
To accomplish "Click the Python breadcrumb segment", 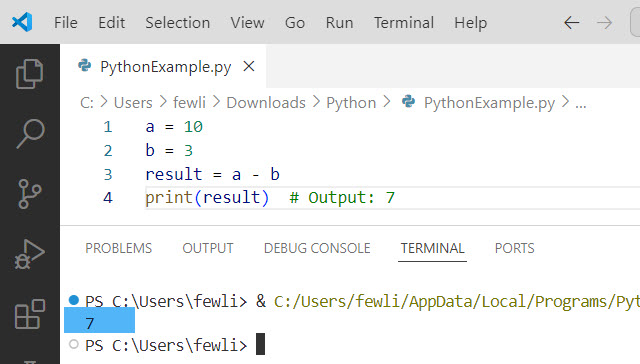I will click(x=351, y=102).
